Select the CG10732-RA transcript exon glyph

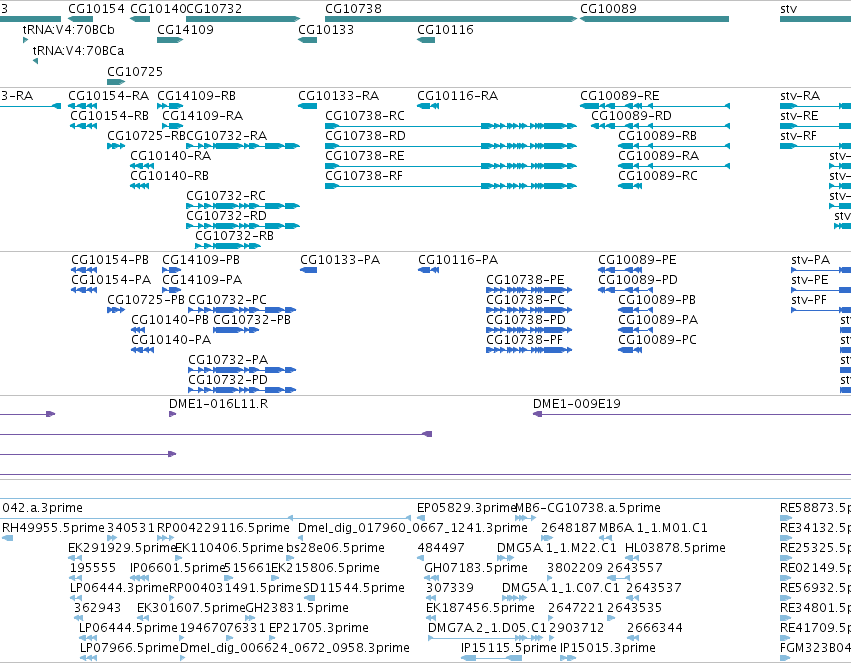click(243, 146)
